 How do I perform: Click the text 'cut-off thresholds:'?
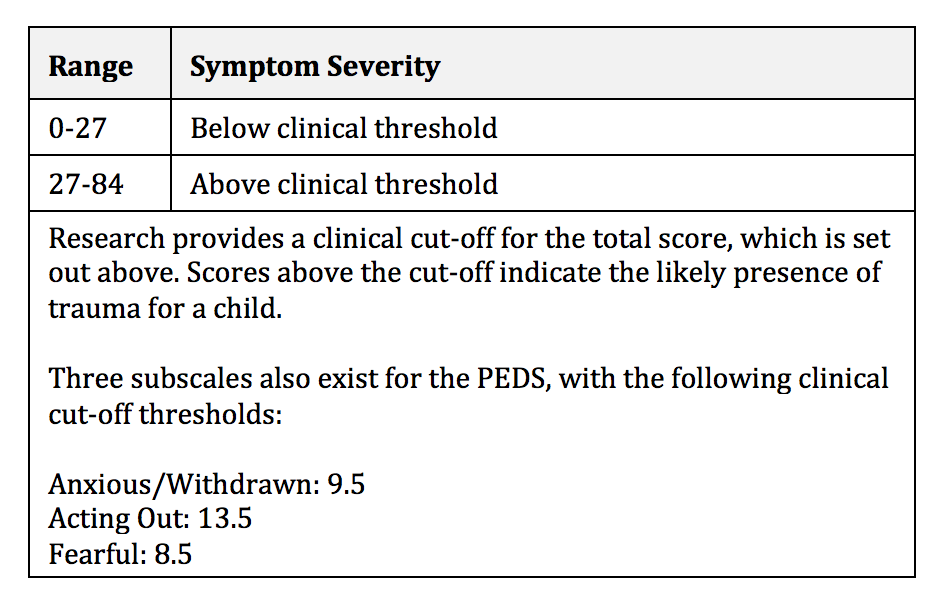(x=165, y=414)
